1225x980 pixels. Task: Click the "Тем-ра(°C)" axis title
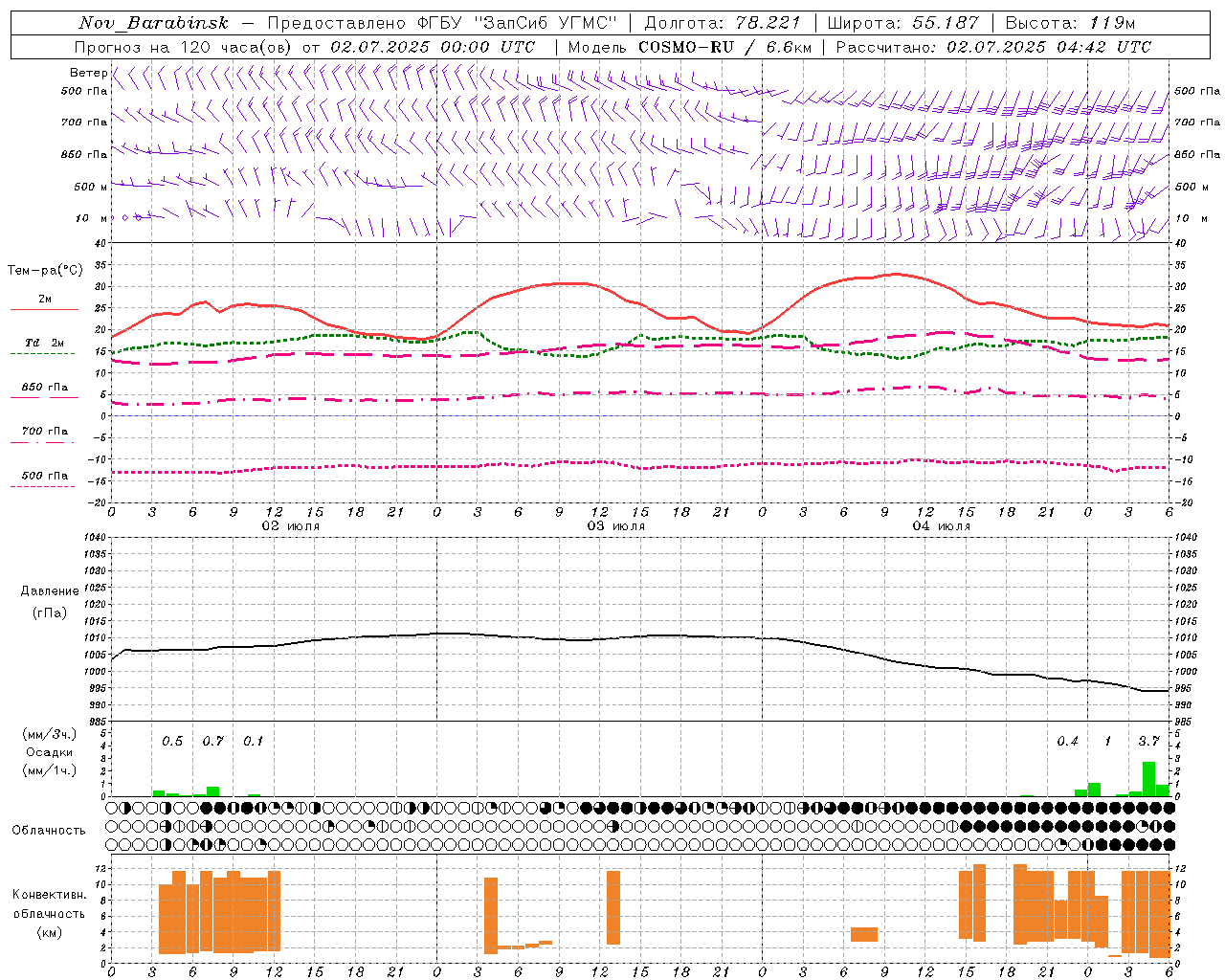[45, 271]
